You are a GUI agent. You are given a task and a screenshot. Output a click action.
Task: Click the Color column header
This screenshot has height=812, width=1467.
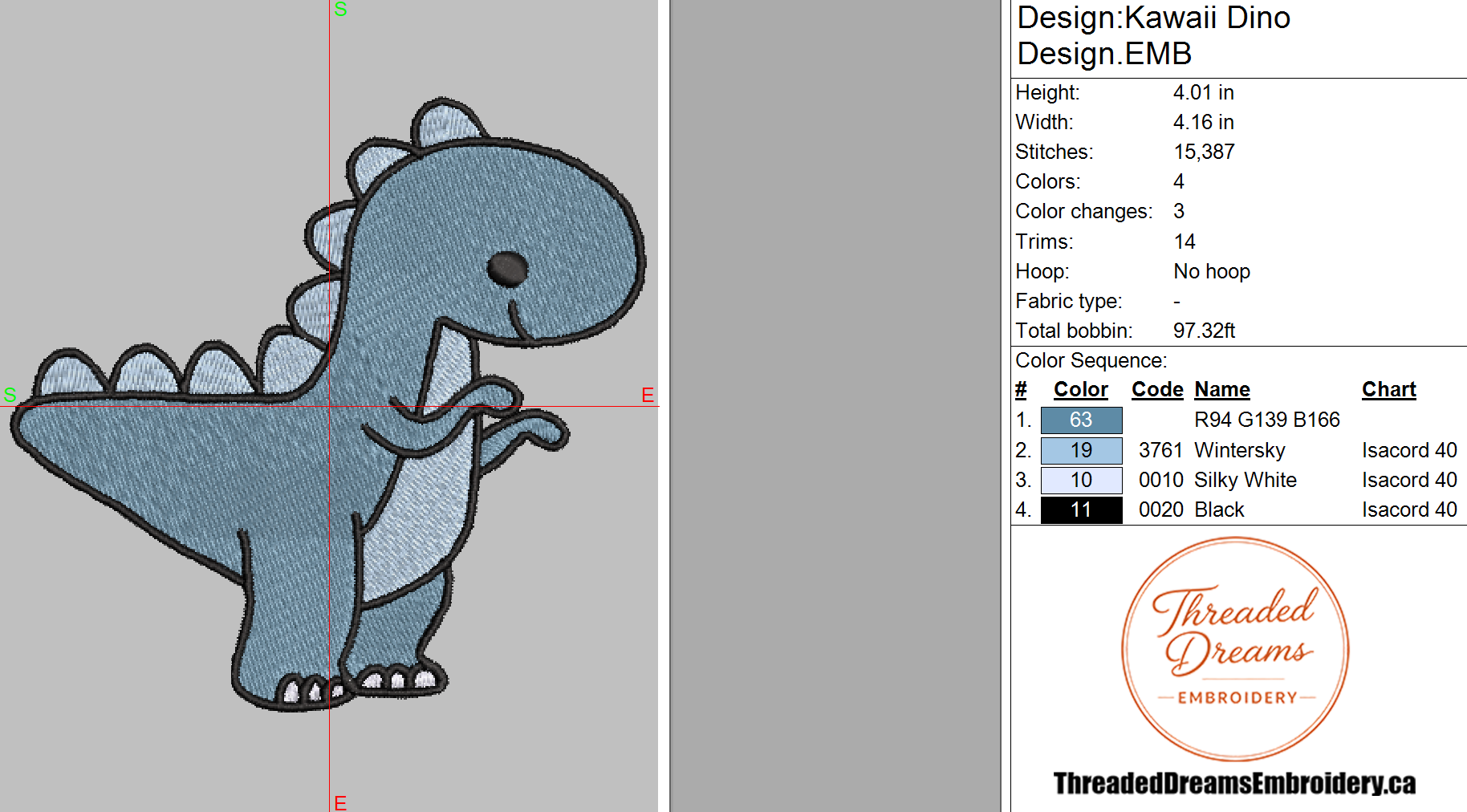point(1080,389)
